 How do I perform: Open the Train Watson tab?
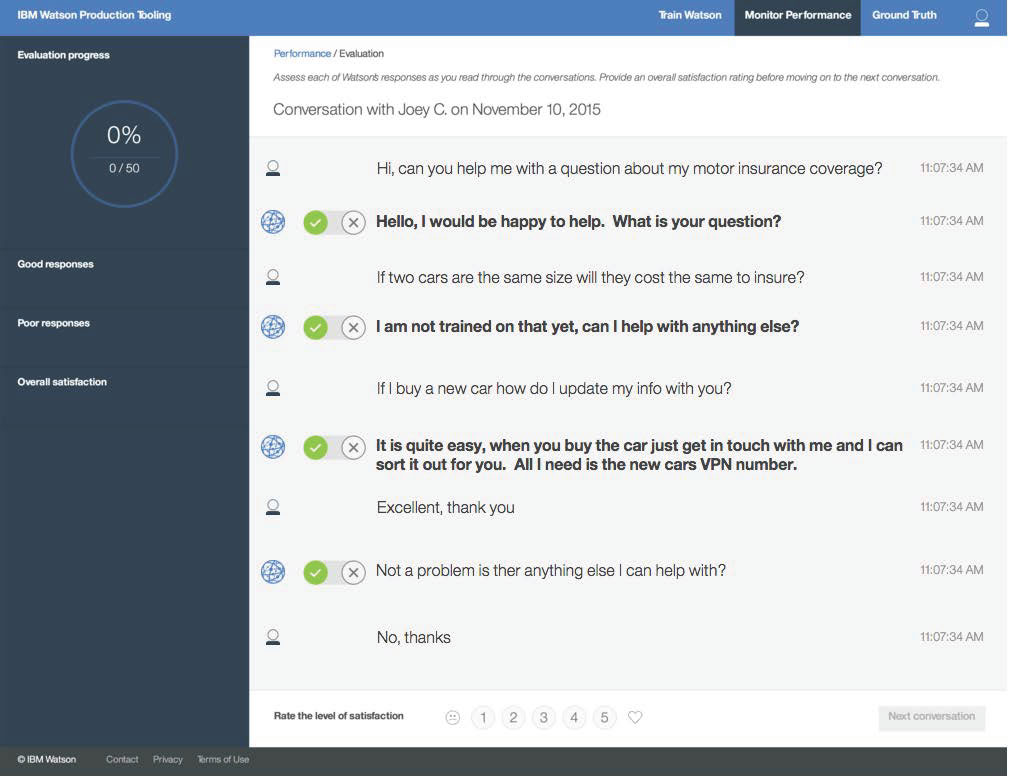[690, 15]
